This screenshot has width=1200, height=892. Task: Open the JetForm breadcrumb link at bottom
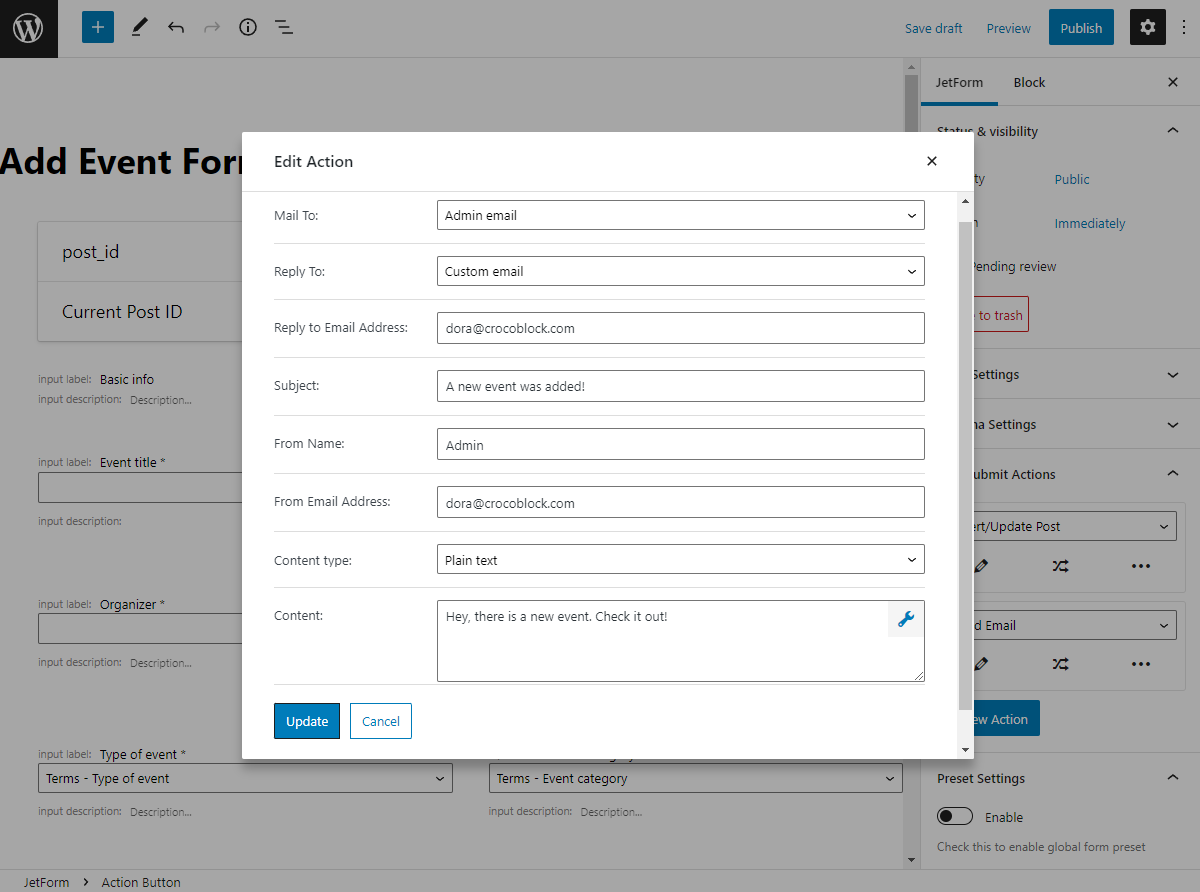tap(44, 882)
